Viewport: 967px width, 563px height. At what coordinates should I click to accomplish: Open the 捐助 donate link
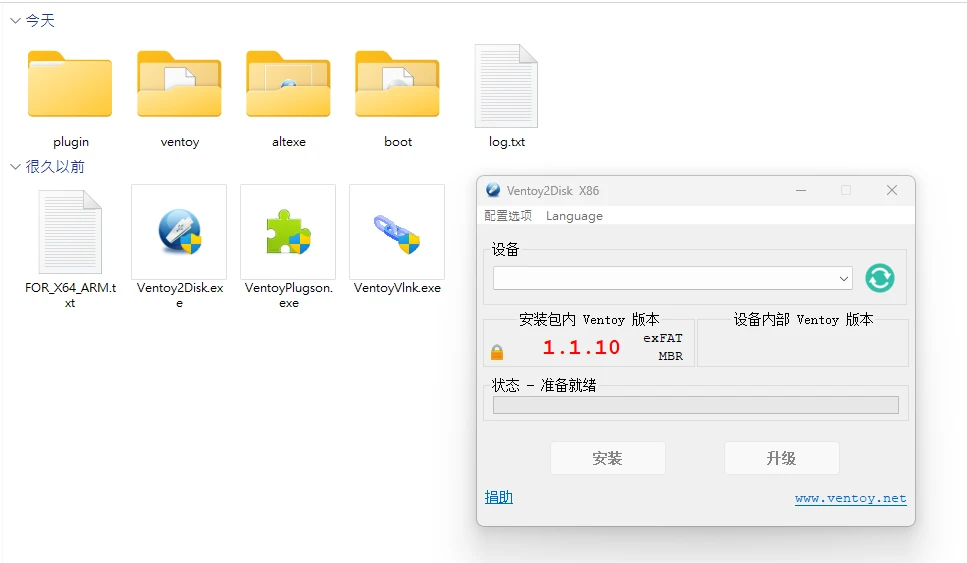[498, 497]
